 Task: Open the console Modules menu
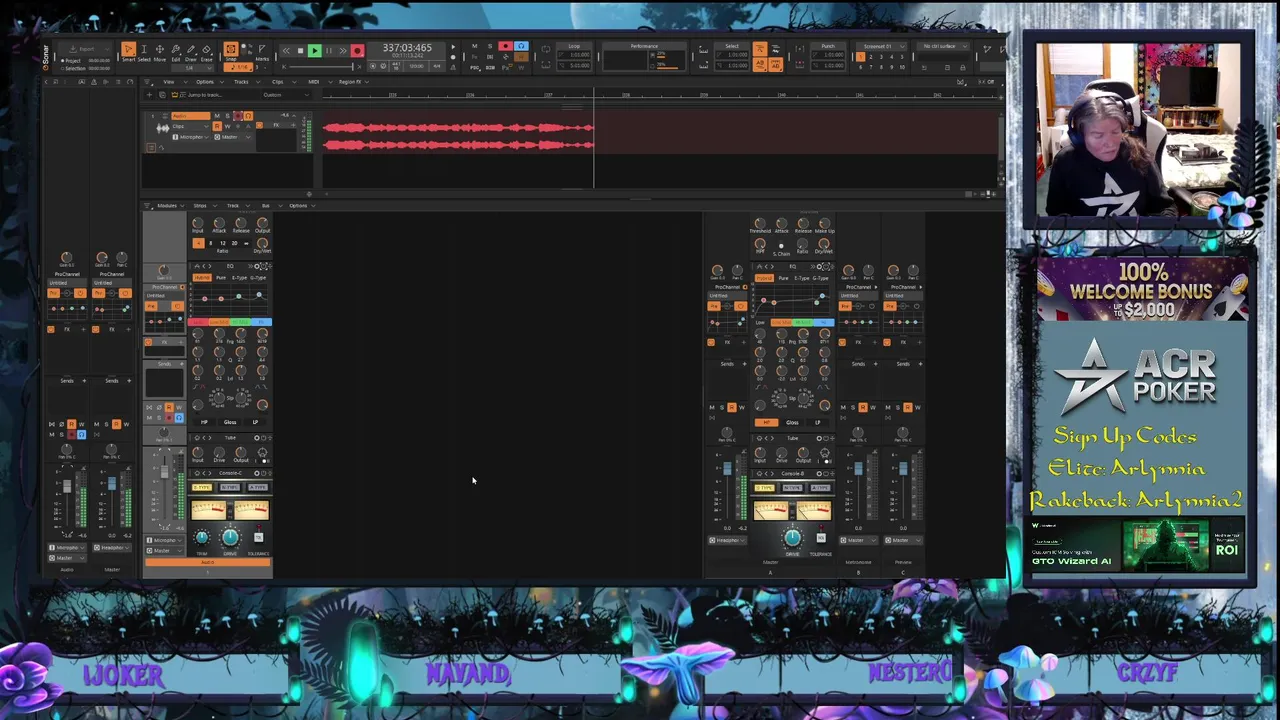(169, 206)
